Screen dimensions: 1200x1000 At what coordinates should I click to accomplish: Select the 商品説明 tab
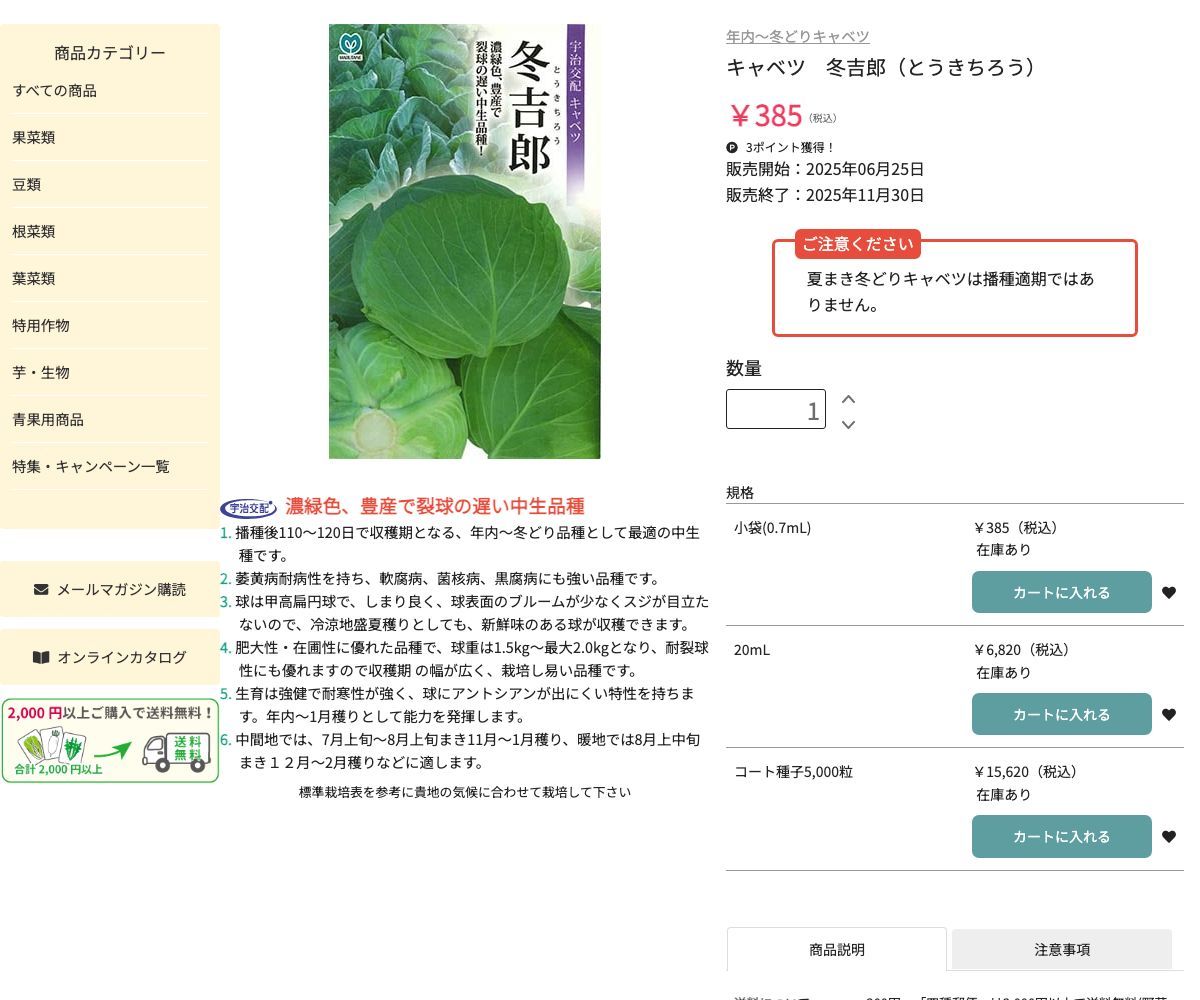pos(836,950)
